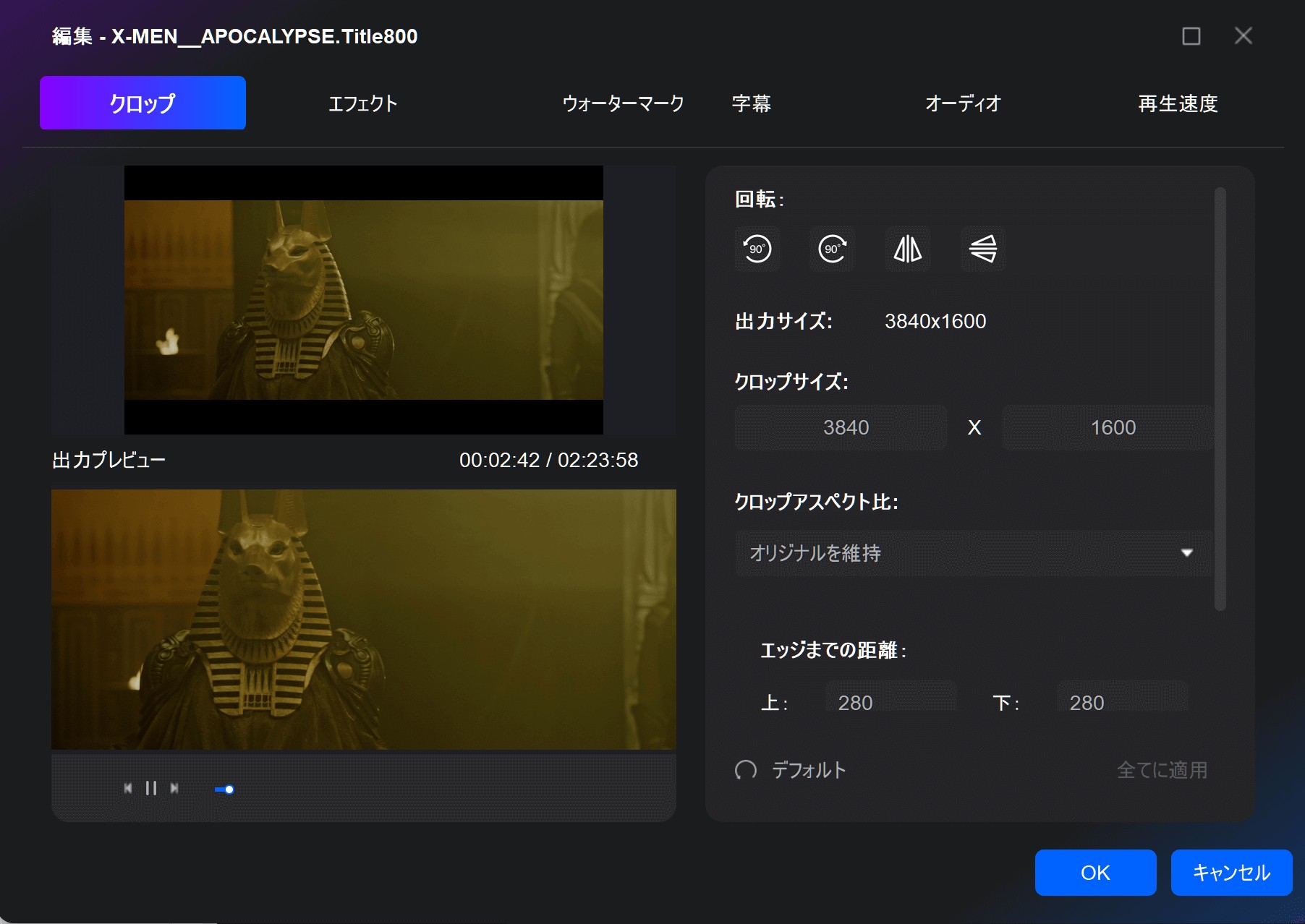This screenshot has width=1305, height=924.
Task: Flip video horizontally
Action: pos(907,249)
